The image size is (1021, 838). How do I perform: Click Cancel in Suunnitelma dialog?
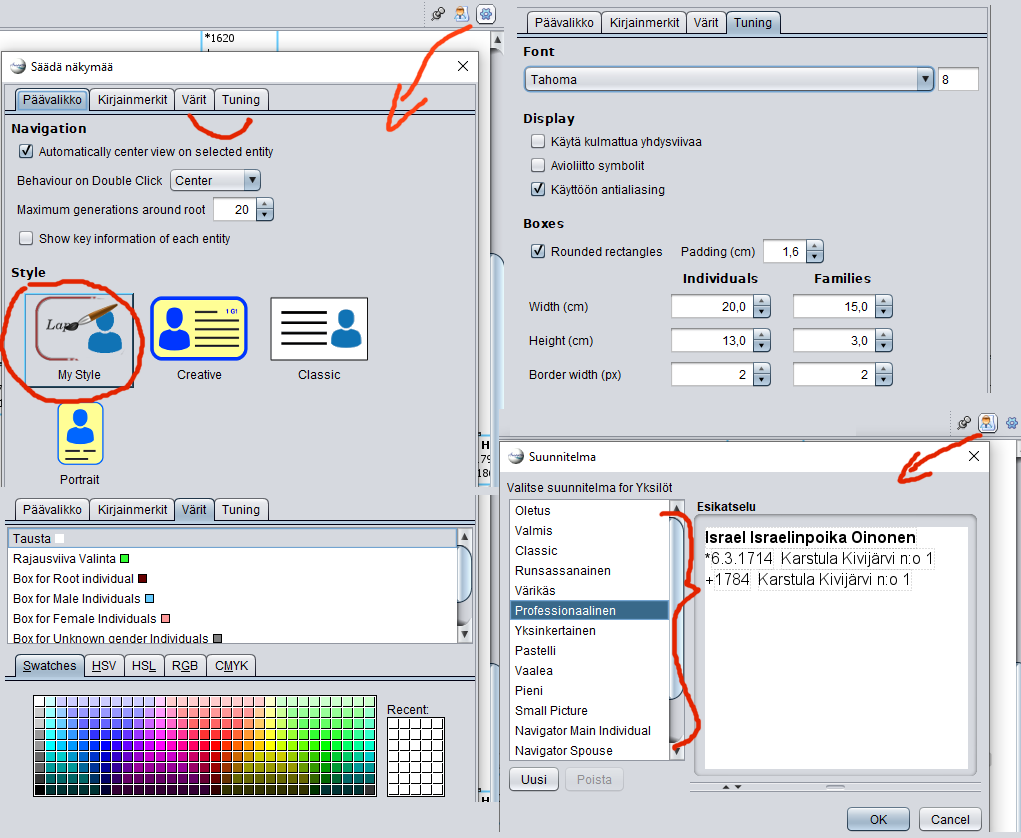(950, 819)
